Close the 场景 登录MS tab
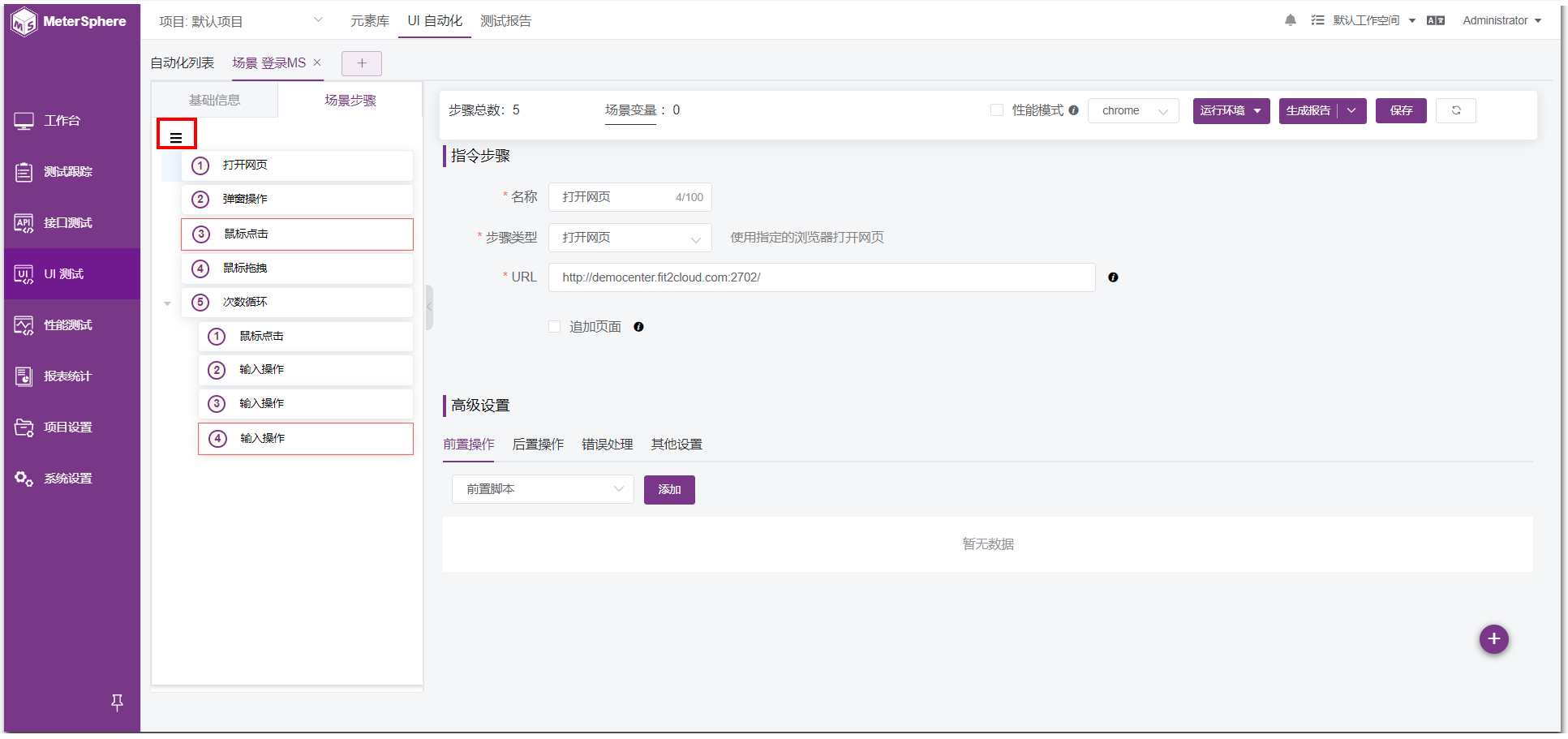Screen dimensions: 1568x739 click(317, 62)
